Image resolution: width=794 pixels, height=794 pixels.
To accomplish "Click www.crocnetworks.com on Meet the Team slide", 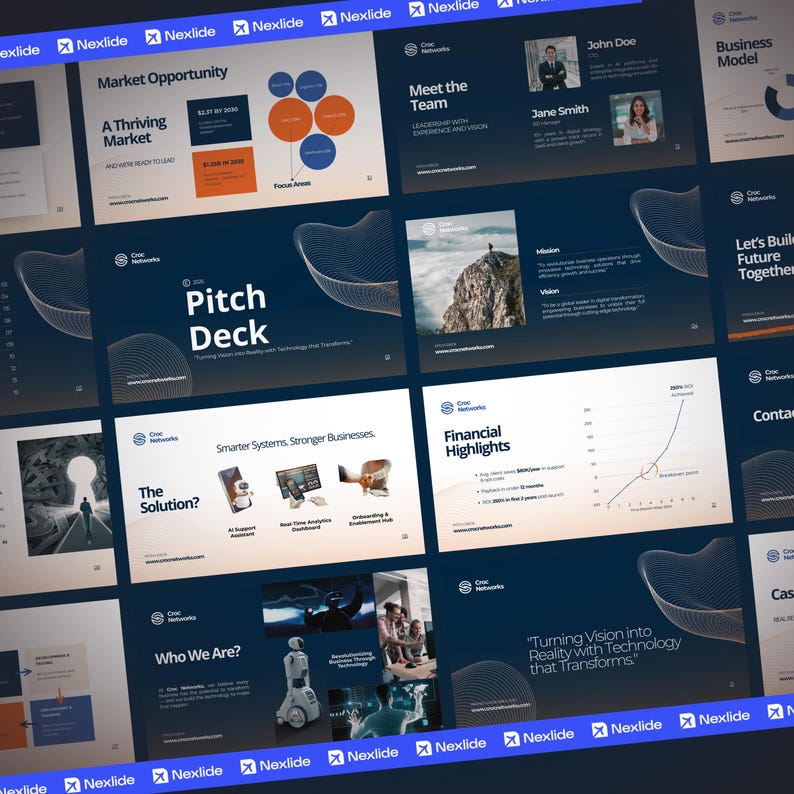I will [x=446, y=169].
